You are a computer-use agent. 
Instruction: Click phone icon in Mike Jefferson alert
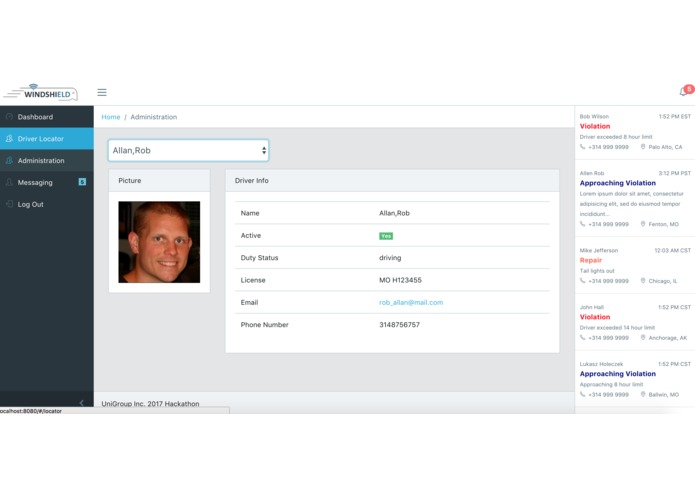583,280
